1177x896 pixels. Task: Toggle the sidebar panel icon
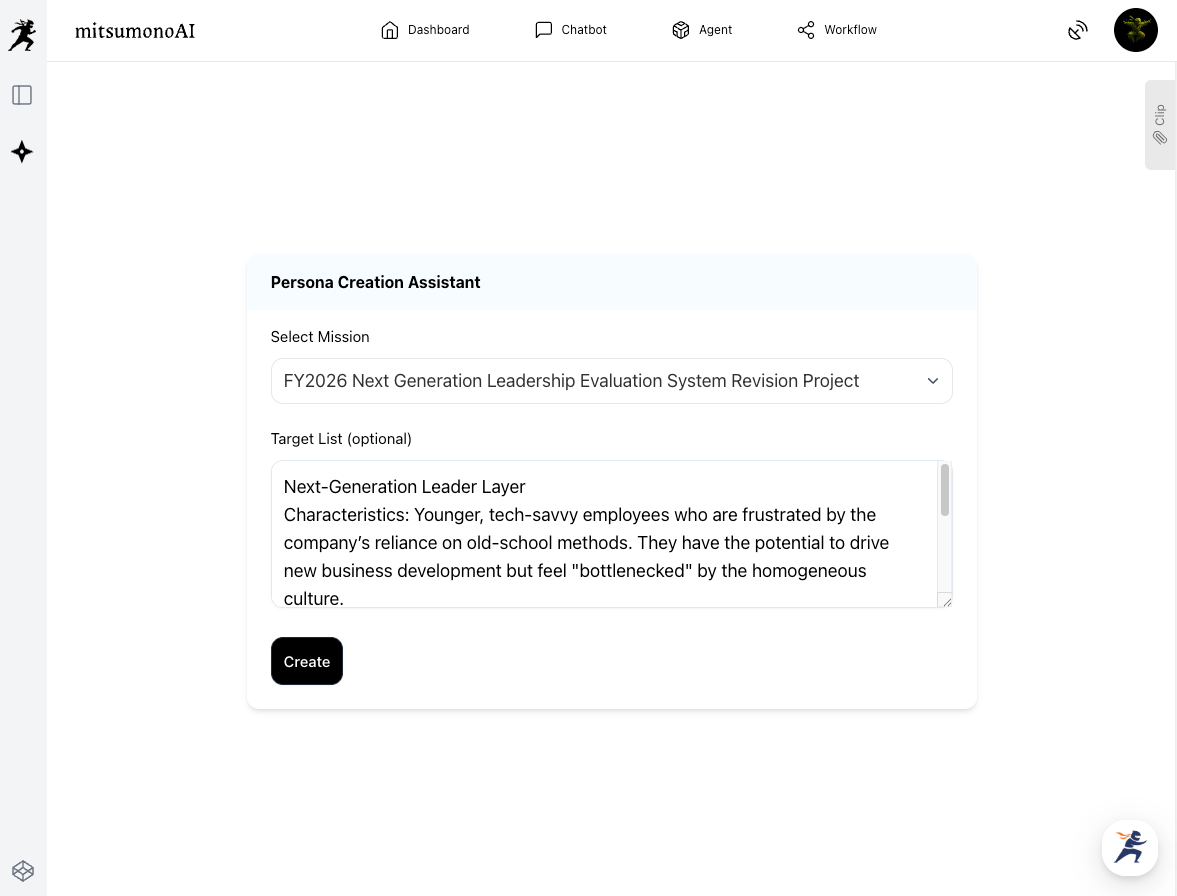(x=22, y=95)
